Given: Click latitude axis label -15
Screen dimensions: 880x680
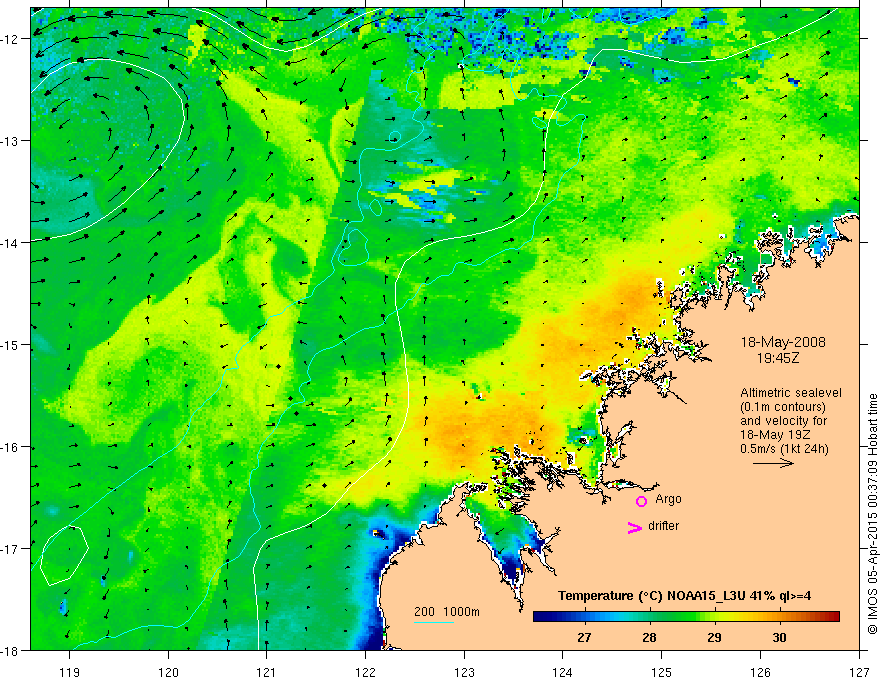Looking at the screenshot, I should 11,344.
